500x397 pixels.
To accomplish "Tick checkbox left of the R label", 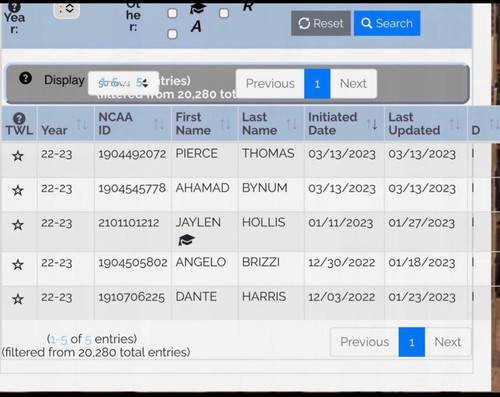I will point(224,13).
